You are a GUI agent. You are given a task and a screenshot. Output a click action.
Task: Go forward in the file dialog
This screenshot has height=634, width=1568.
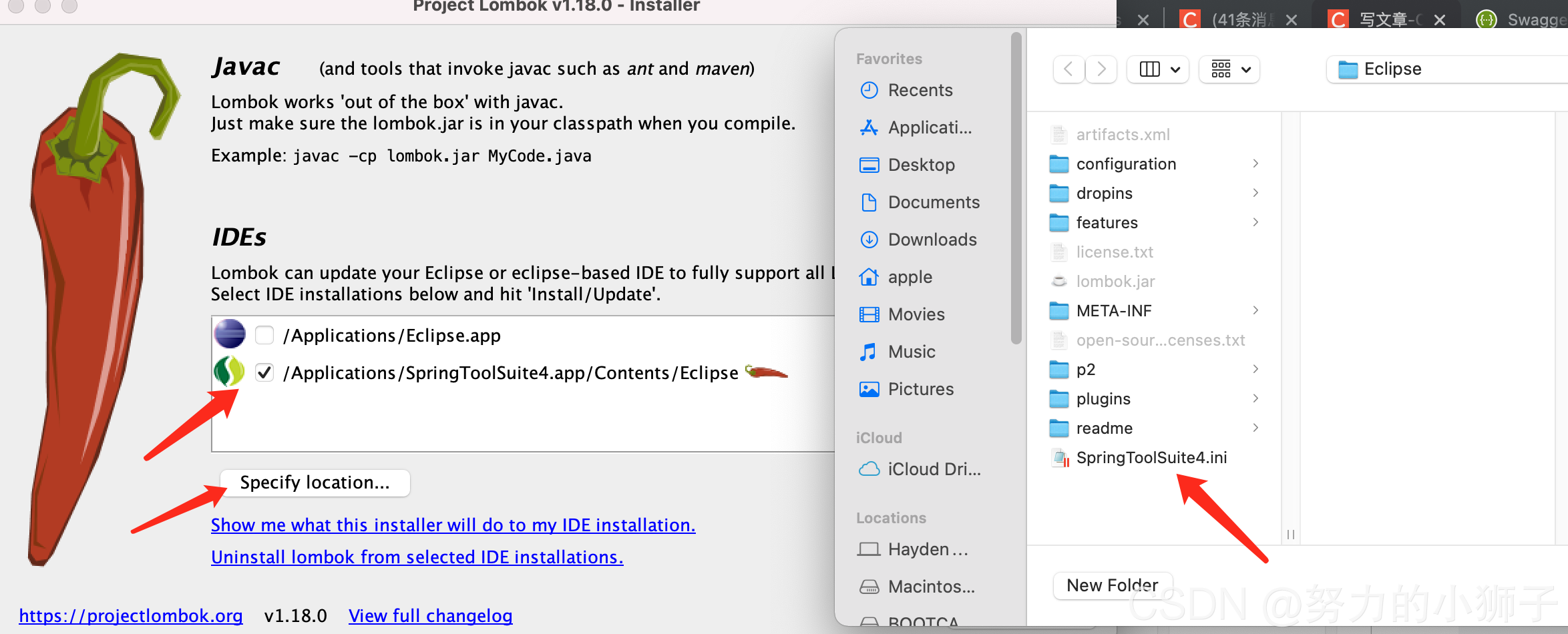pos(1101,69)
